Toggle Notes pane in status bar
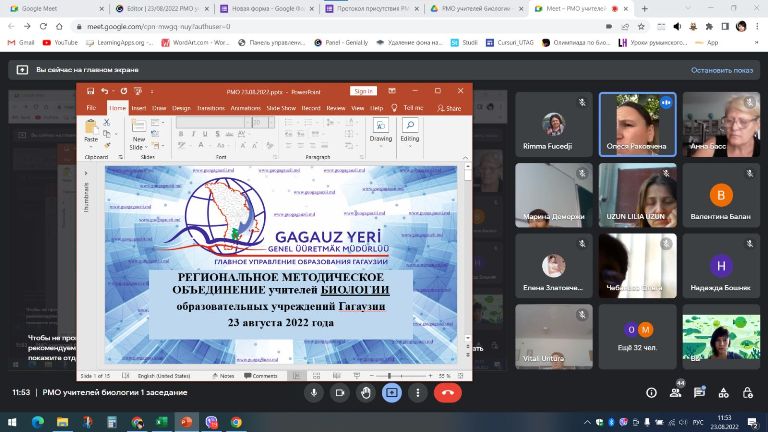Screen dimensions: 768x432 click(x=223, y=376)
